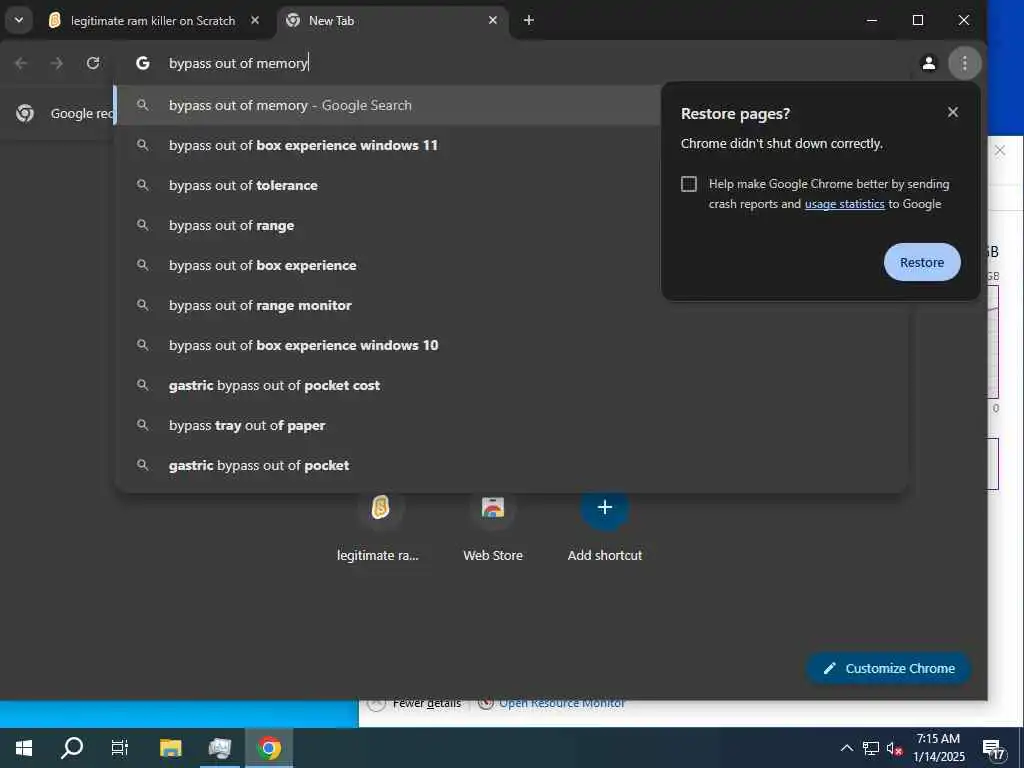Viewport: 1024px width, 768px height.
Task: Click the Chrome icon beside Google recommends
Action: click(25, 114)
